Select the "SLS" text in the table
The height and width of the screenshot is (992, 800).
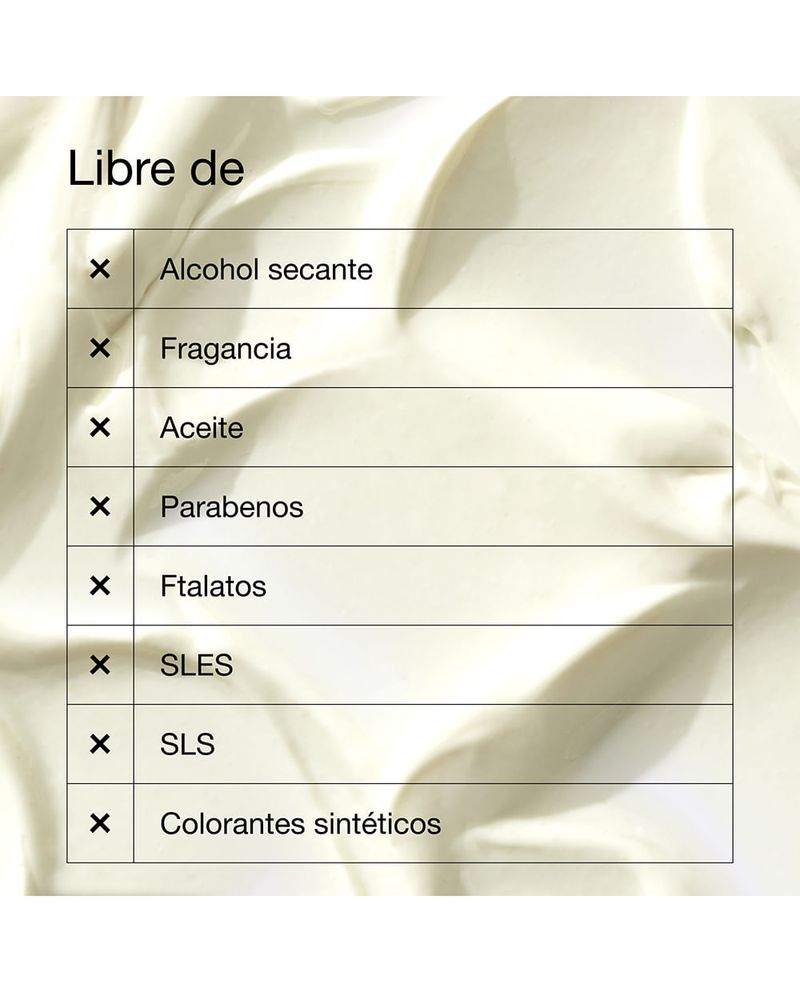pyautogui.click(x=187, y=744)
